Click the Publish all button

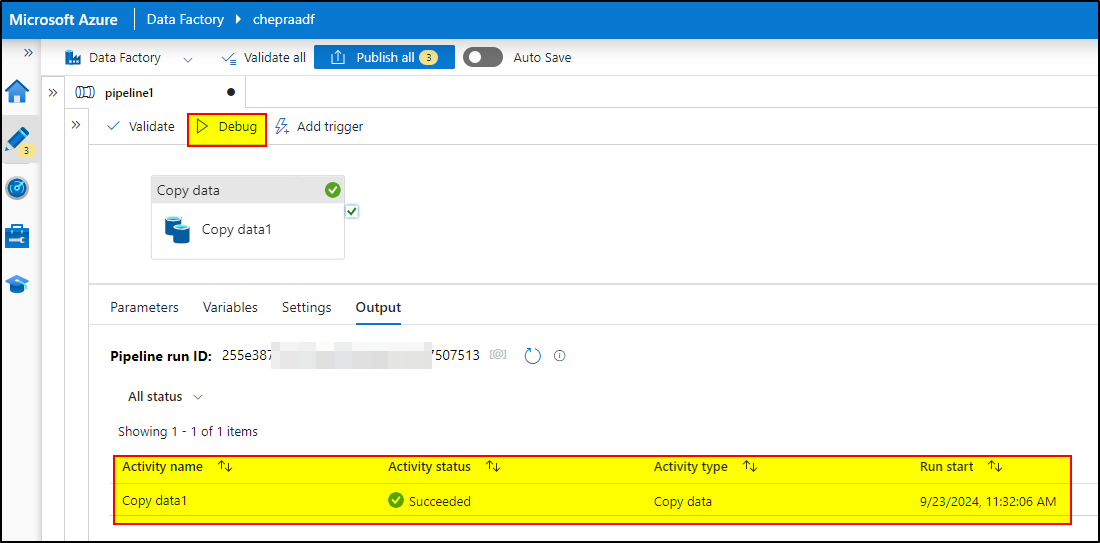384,58
